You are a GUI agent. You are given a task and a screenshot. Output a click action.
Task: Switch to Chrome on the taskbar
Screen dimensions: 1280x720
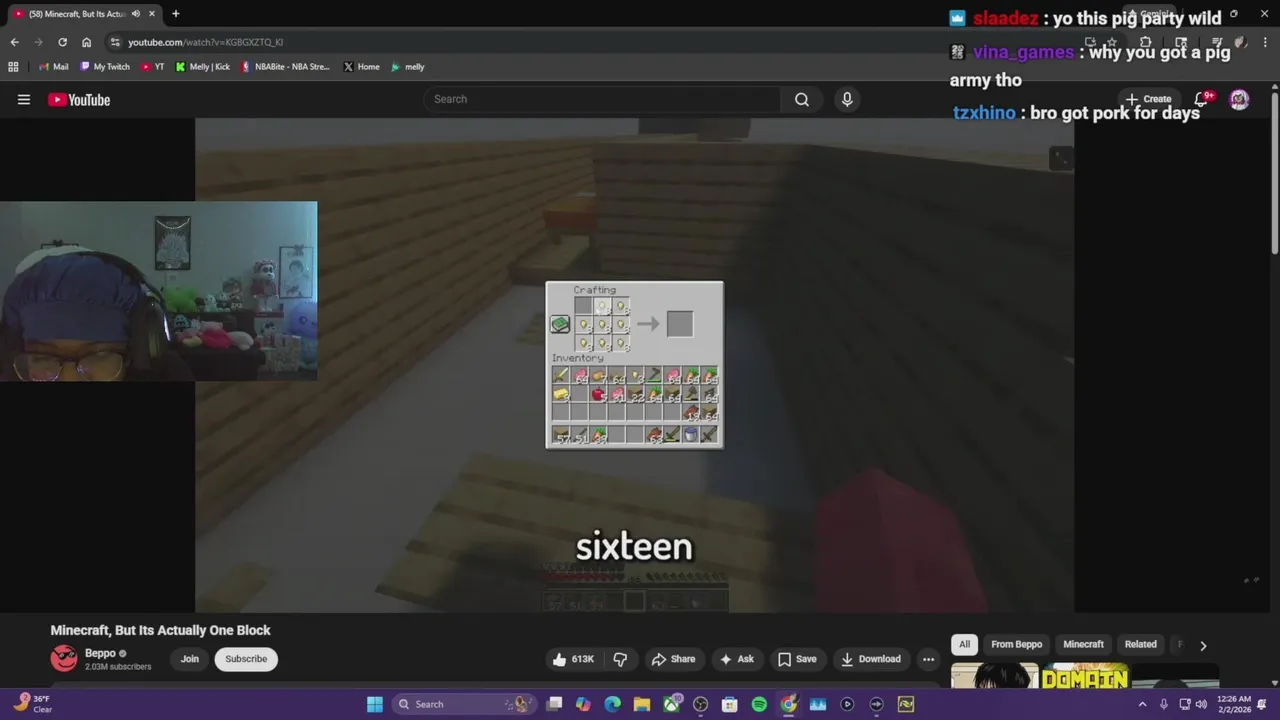(789, 704)
